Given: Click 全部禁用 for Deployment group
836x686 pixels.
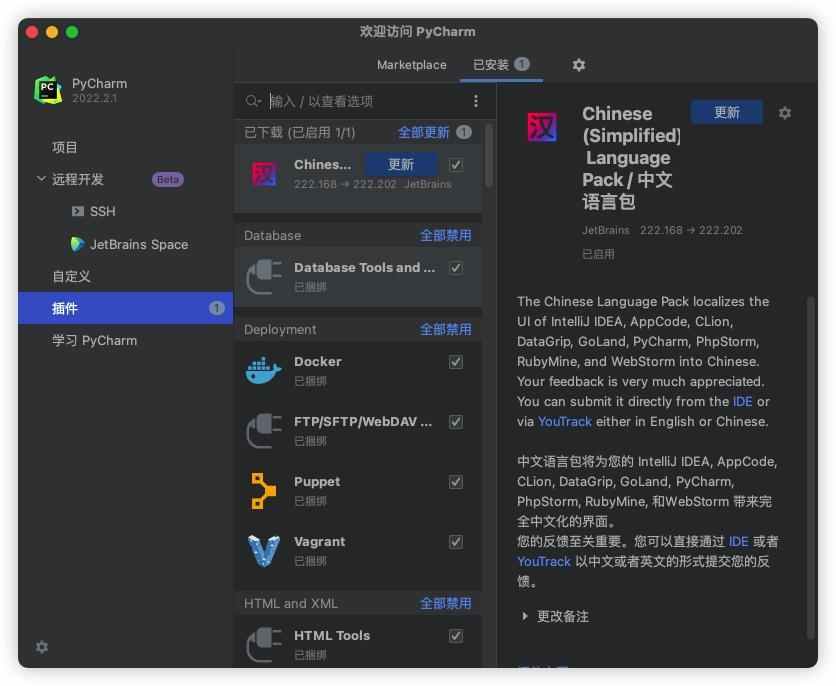Looking at the screenshot, I should [445, 329].
